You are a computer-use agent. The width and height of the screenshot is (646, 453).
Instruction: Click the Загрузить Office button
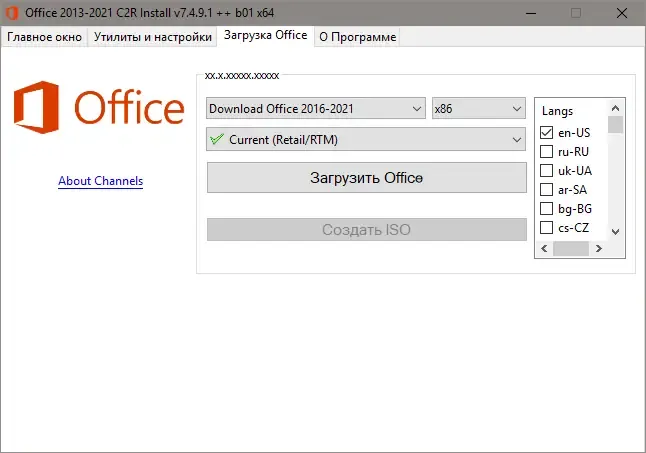[367, 177]
